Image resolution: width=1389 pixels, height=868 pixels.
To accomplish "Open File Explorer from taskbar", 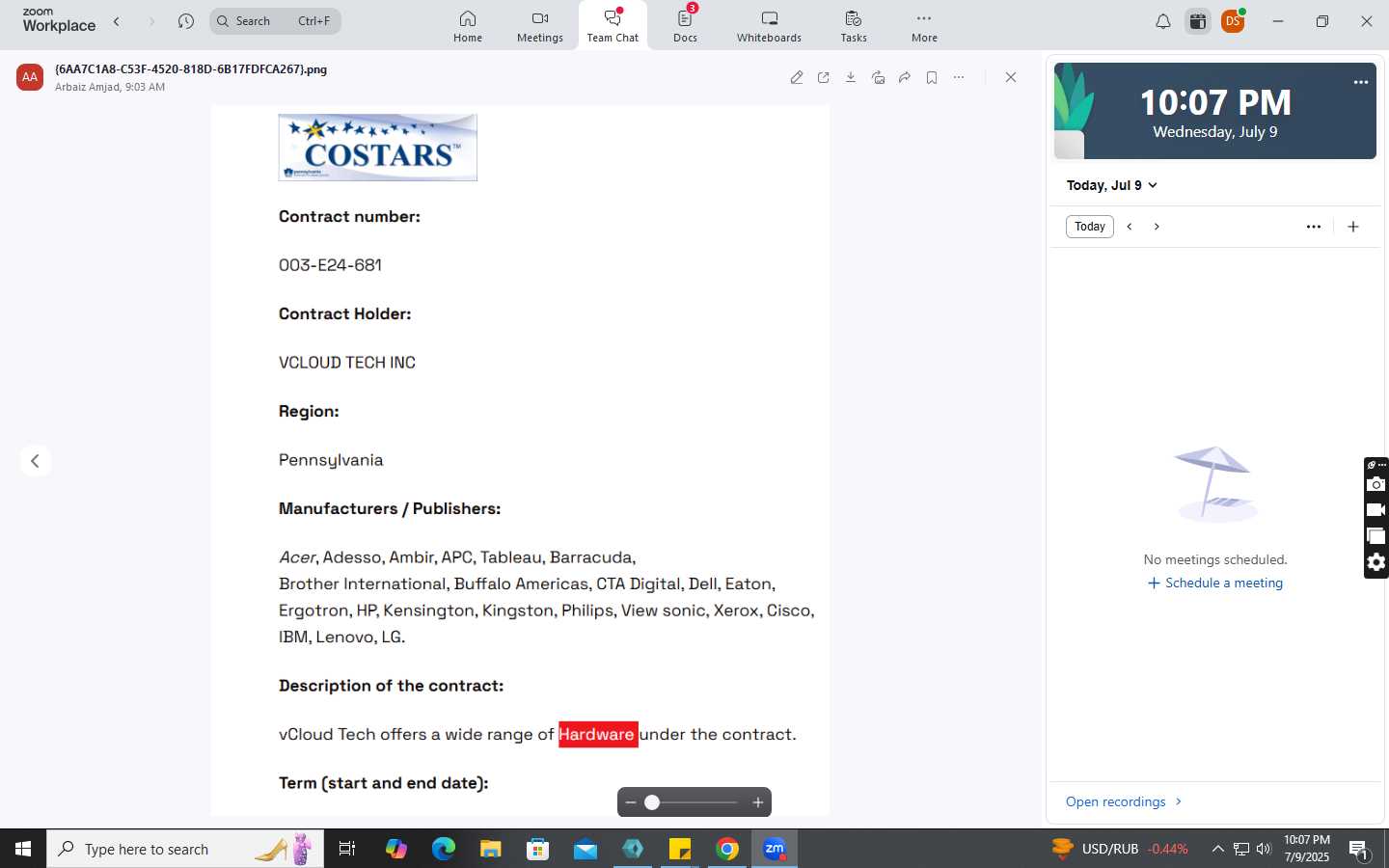I will click(x=491, y=849).
